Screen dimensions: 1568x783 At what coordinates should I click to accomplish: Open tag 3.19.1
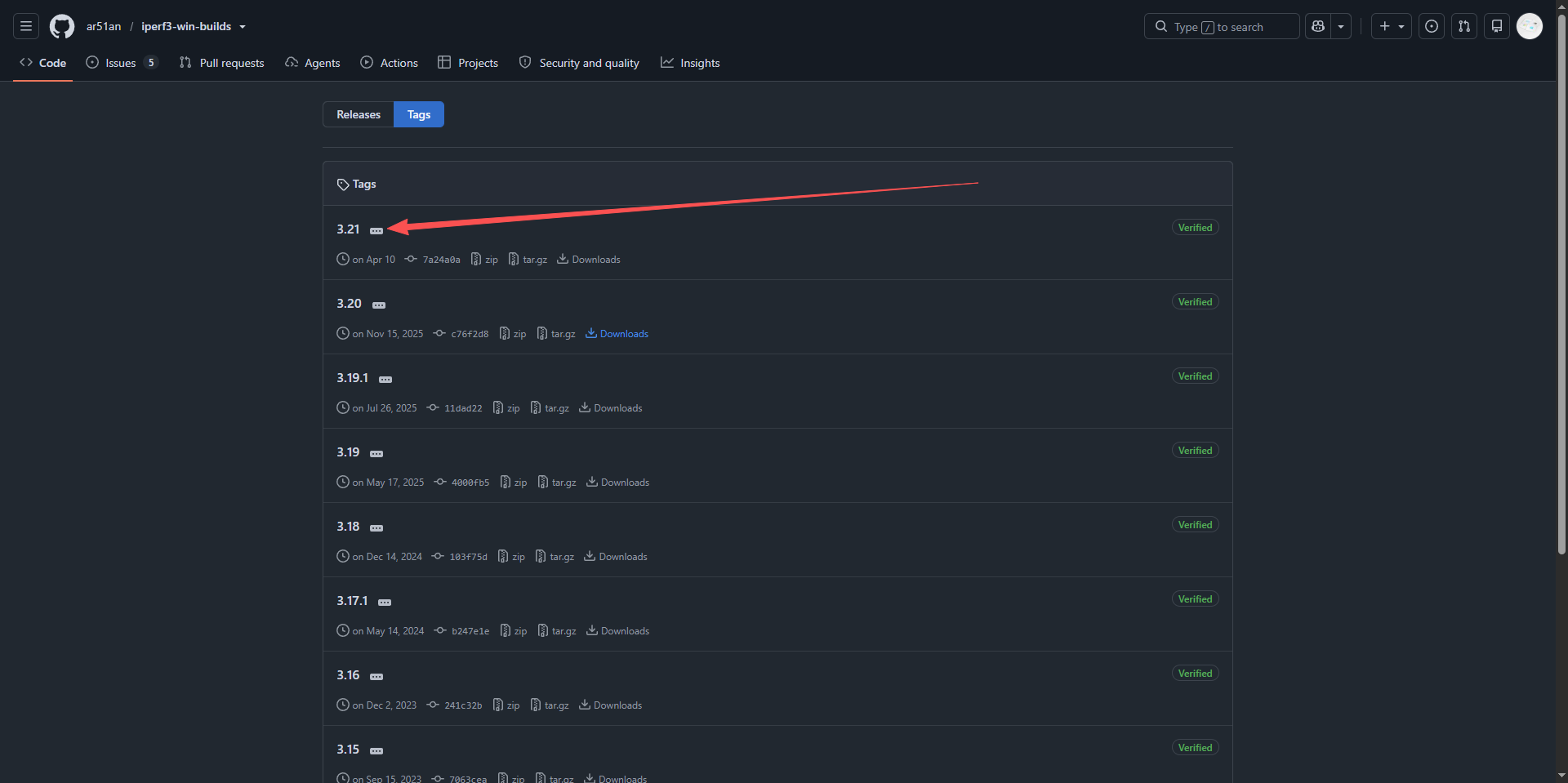(x=352, y=378)
